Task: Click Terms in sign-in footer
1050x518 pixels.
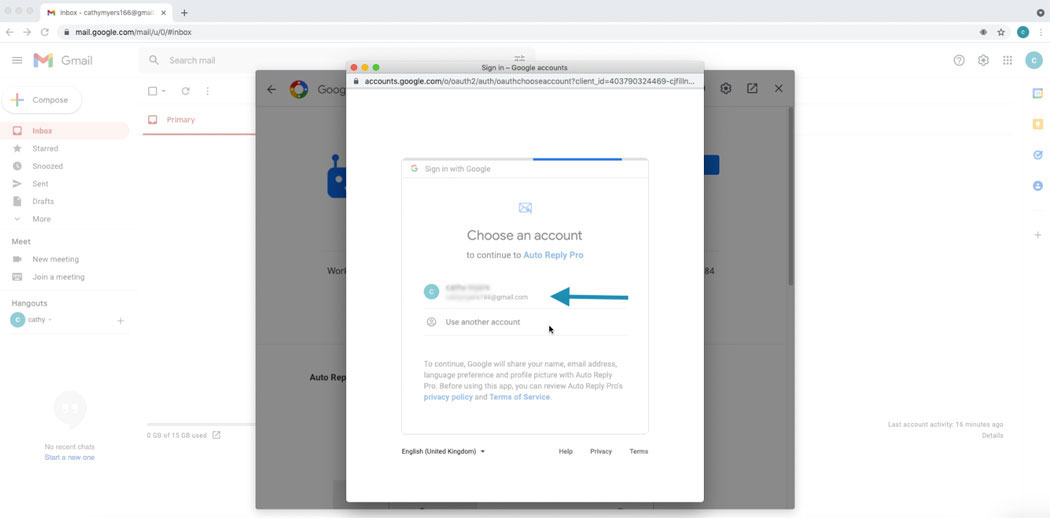Action: (x=639, y=451)
